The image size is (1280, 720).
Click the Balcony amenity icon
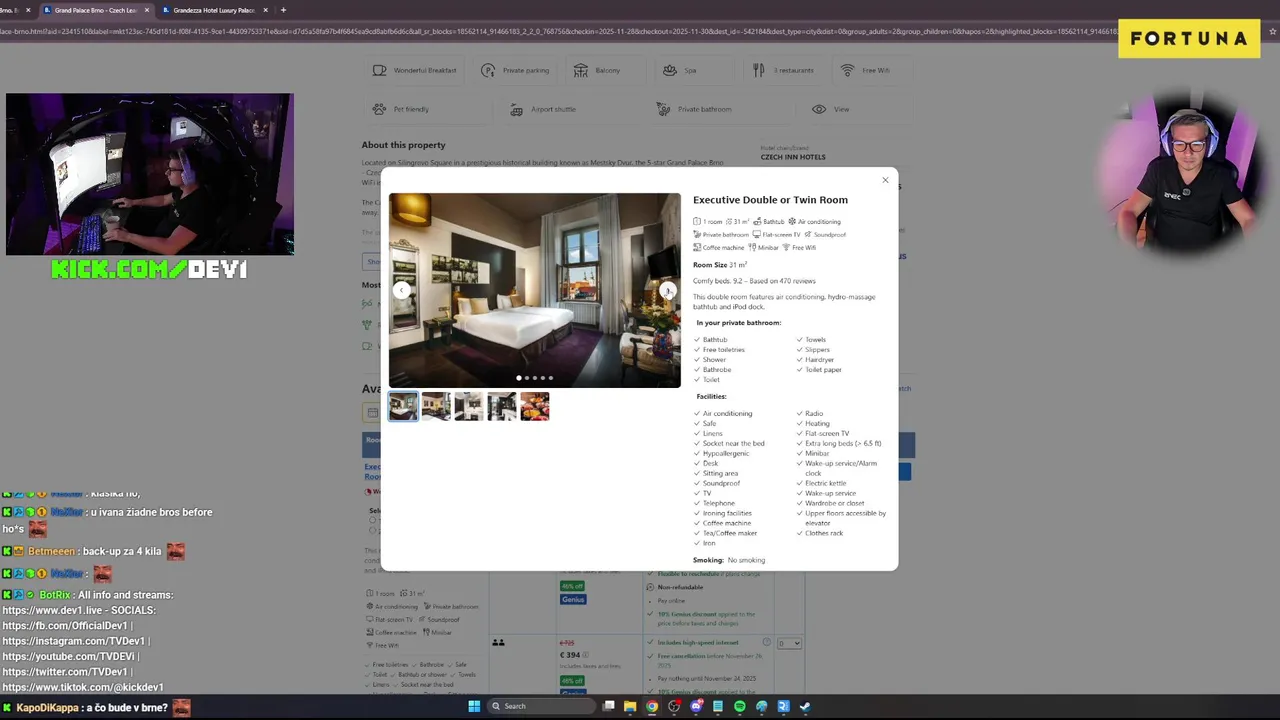point(581,70)
